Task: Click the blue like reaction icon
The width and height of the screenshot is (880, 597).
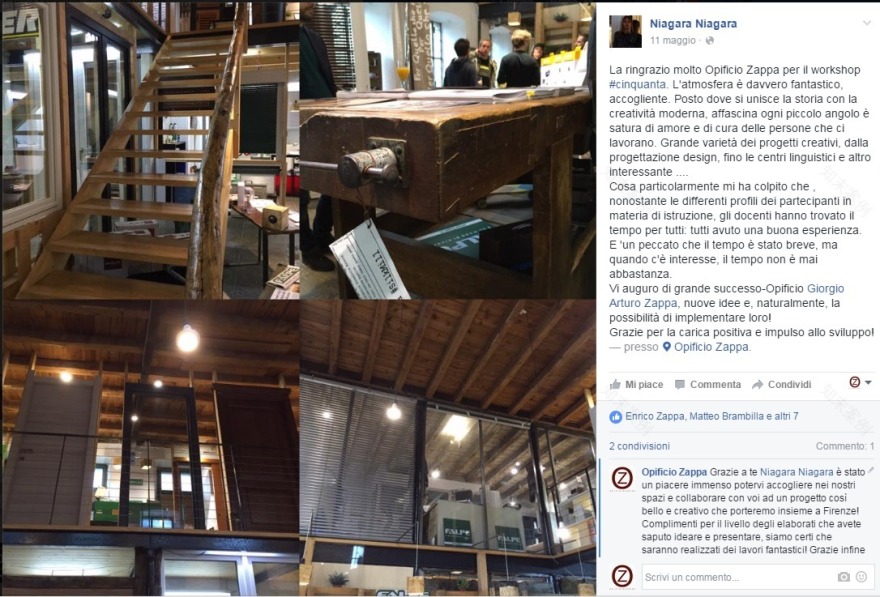Action: (616, 416)
